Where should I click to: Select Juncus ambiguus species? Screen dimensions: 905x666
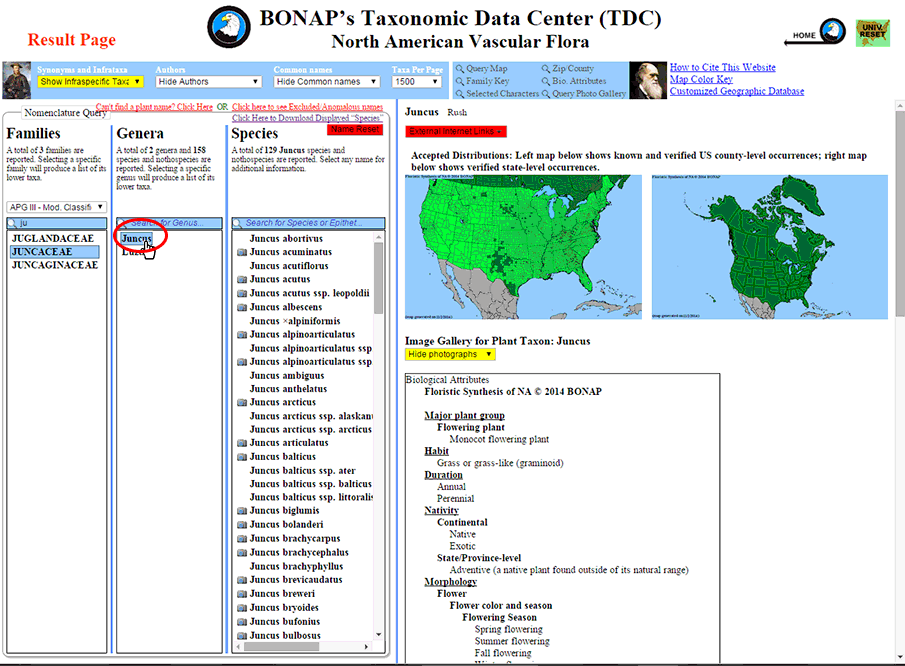click(287, 376)
